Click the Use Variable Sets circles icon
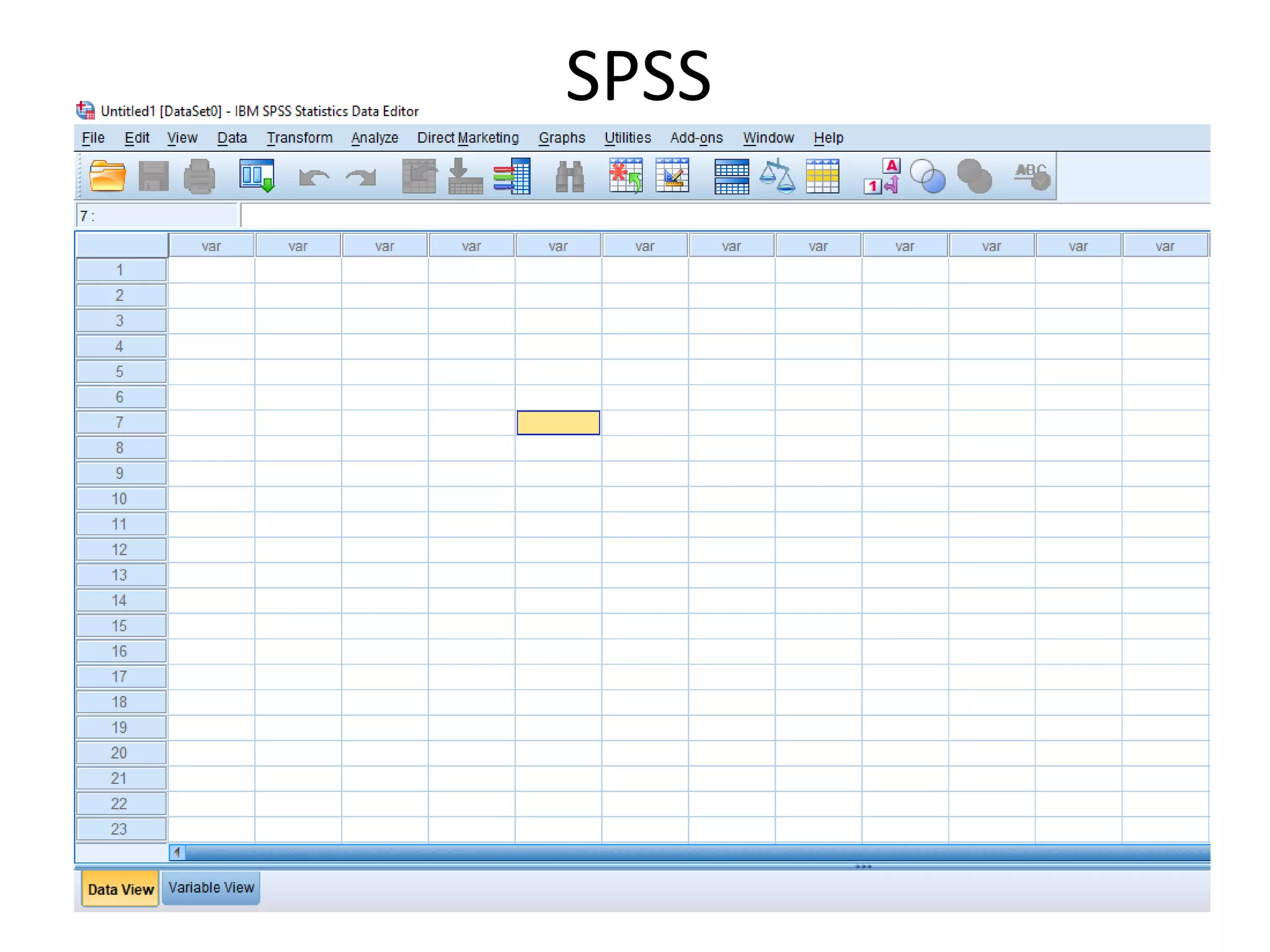The width and height of the screenshot is (1270, 952). coord(928,177)
